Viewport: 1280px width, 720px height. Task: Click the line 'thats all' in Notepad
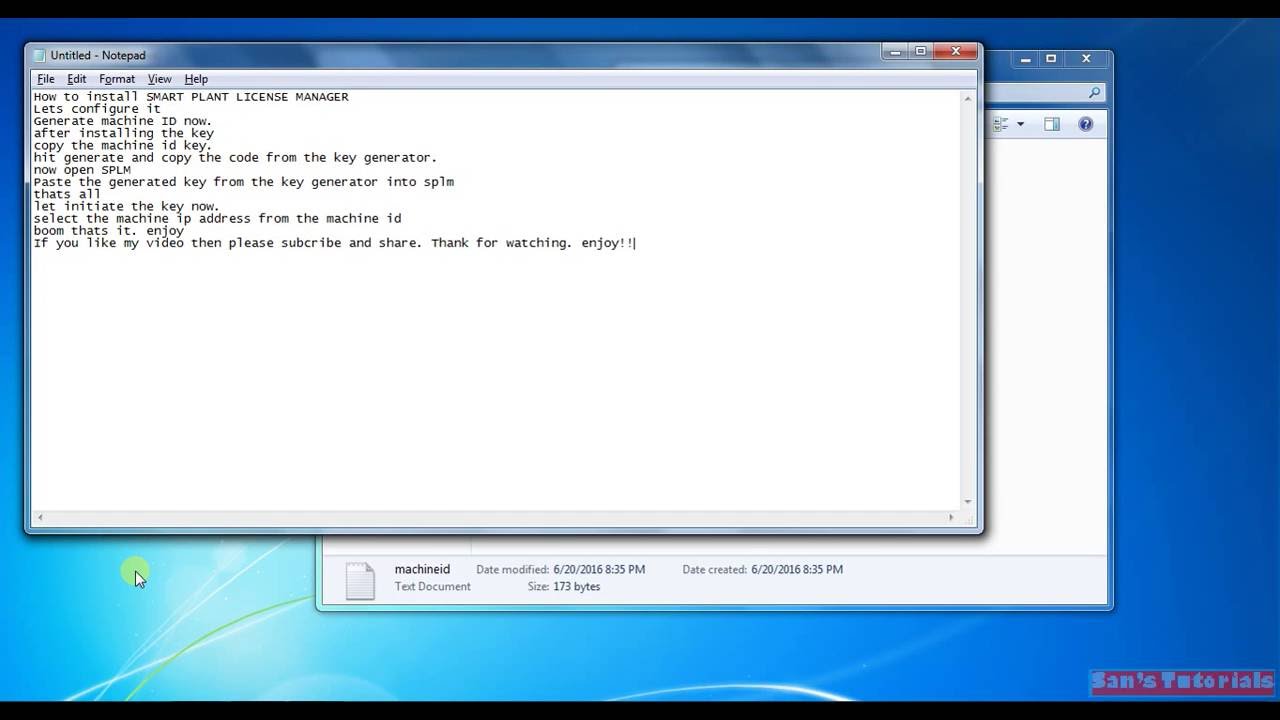click(x=67, y=194)
